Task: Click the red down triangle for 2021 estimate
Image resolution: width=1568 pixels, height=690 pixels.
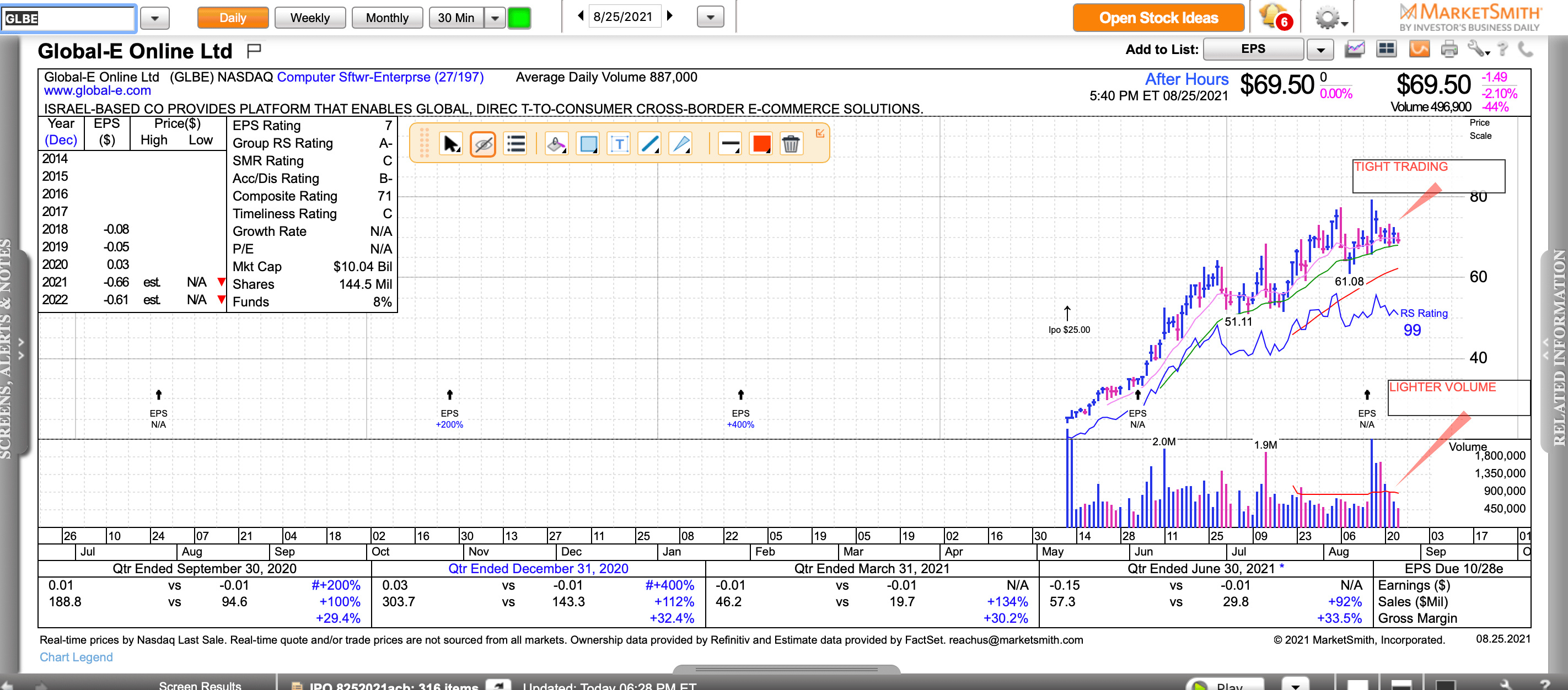Action: tap(221, 282)
